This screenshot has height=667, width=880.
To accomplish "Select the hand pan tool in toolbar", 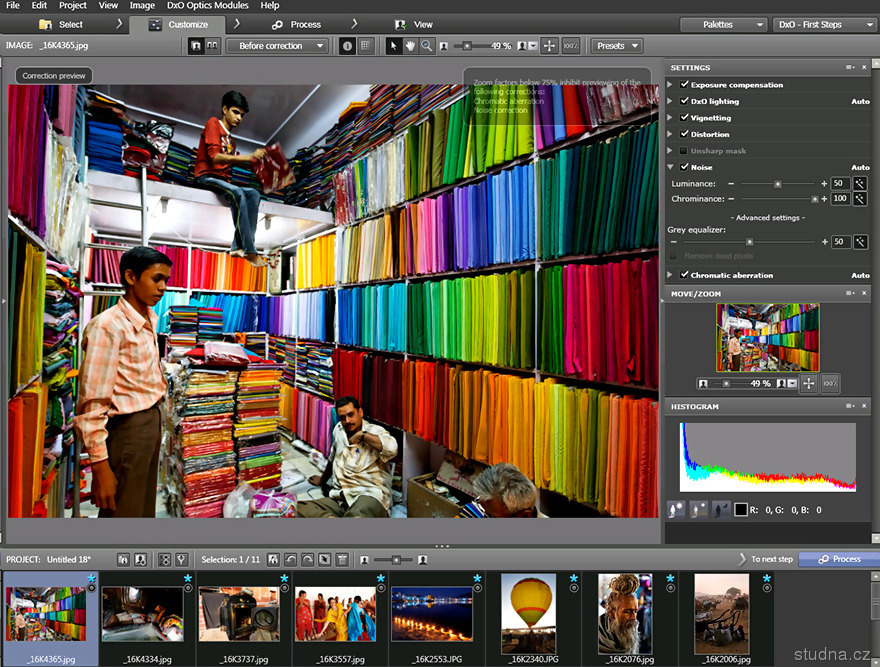I will click(x=410, y=46).
